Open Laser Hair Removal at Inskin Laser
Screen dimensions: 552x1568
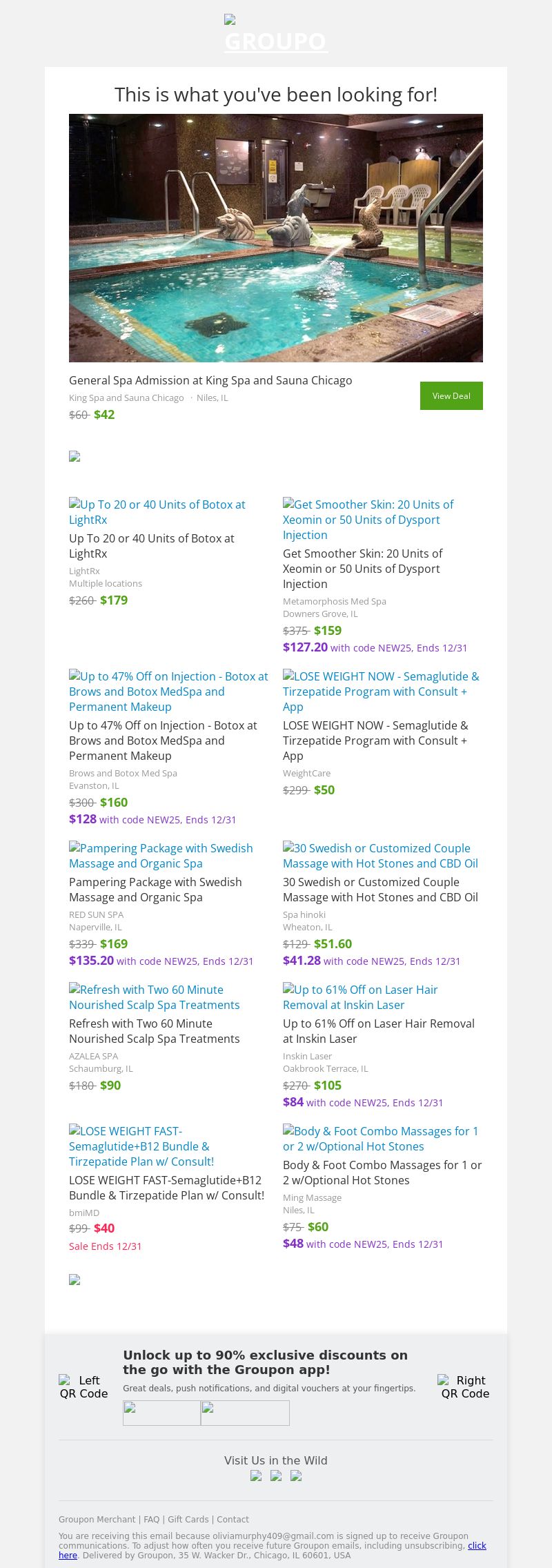[x=360, y=997]
